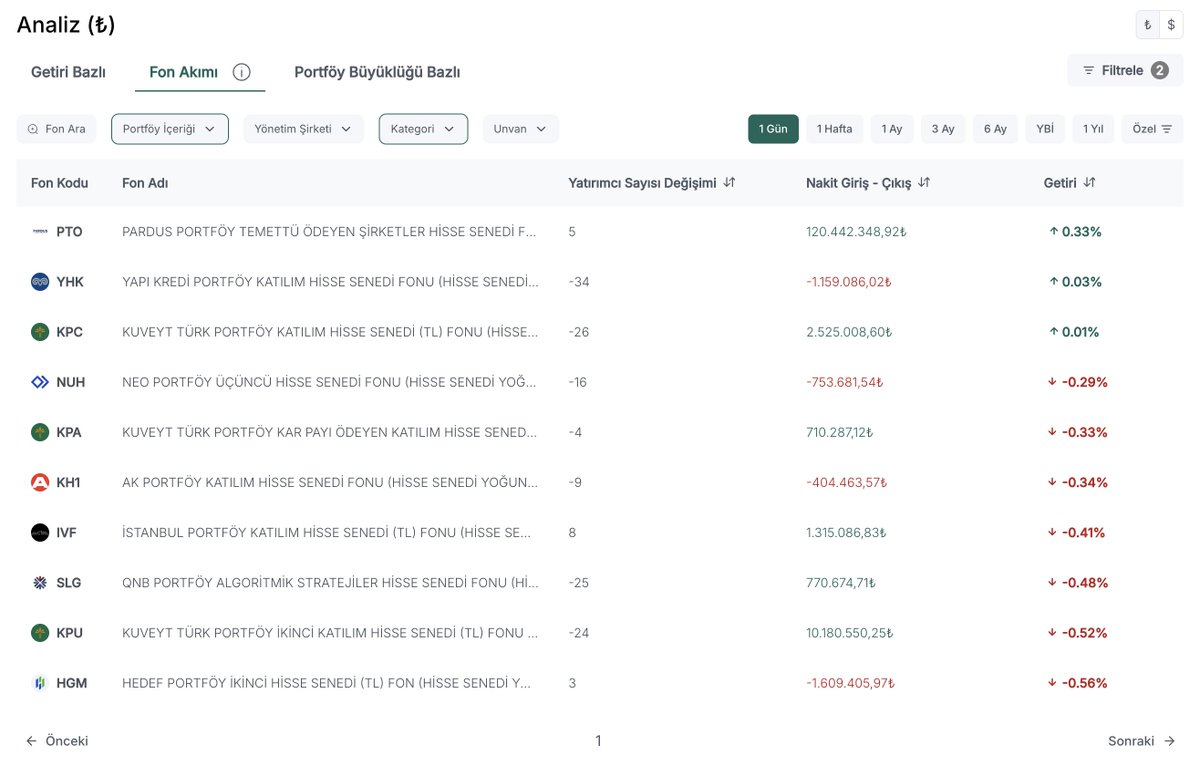Viewport: 1200px width, 766px height.
Task: Click the PTO fund logo
Action: pyautogui.click(x=40, y=232)
